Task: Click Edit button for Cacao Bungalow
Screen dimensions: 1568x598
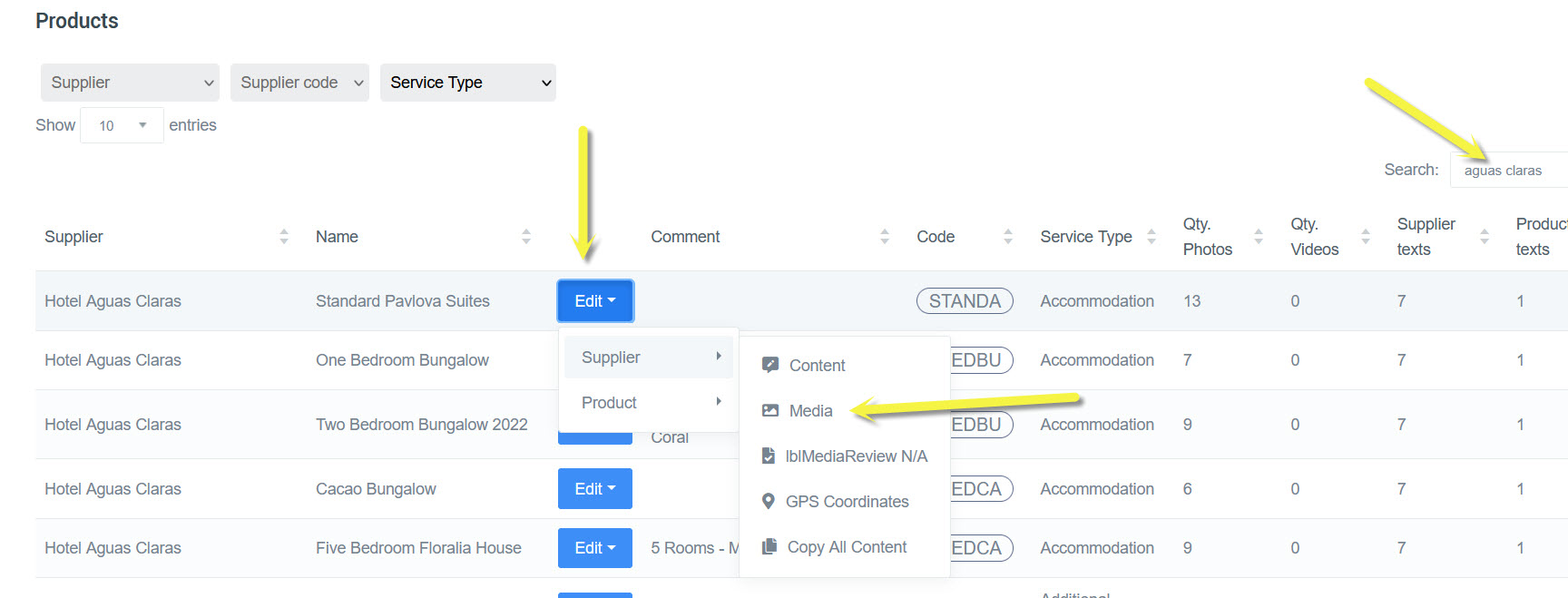Action: [595, 489]
